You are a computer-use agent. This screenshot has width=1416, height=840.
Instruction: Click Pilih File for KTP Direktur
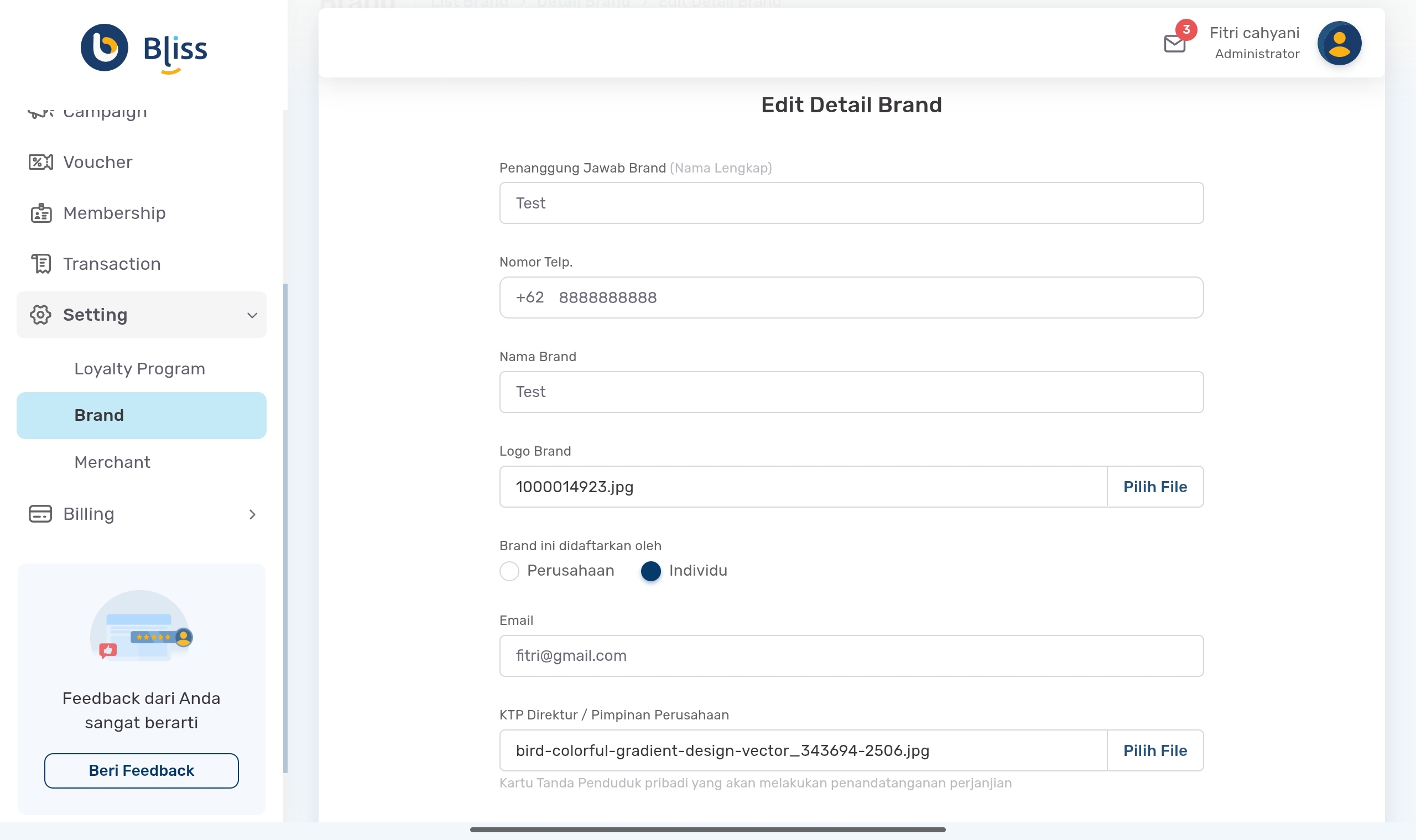click(1154, 750)
